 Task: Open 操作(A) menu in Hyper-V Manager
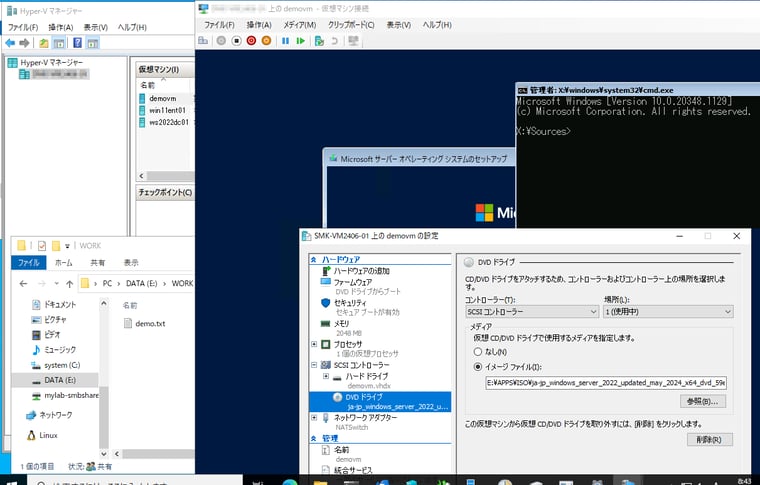(x=61, y=28)
